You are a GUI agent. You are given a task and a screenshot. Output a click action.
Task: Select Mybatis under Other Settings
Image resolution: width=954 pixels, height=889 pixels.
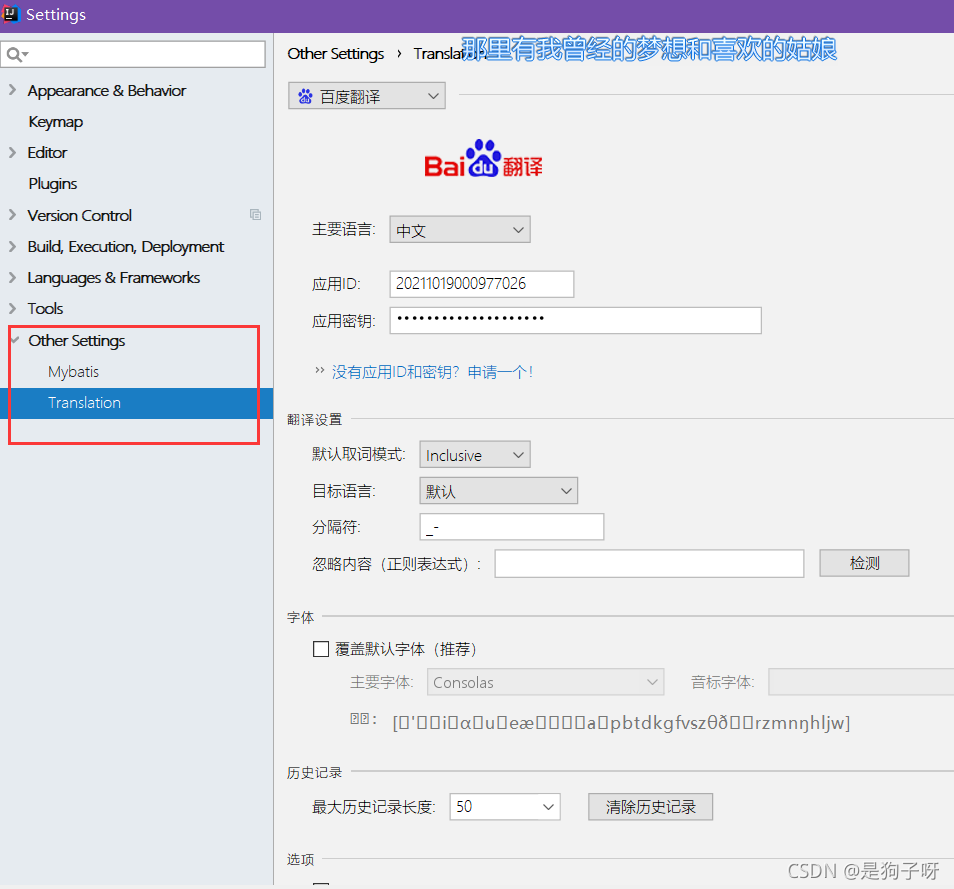(x=74, y=372)
